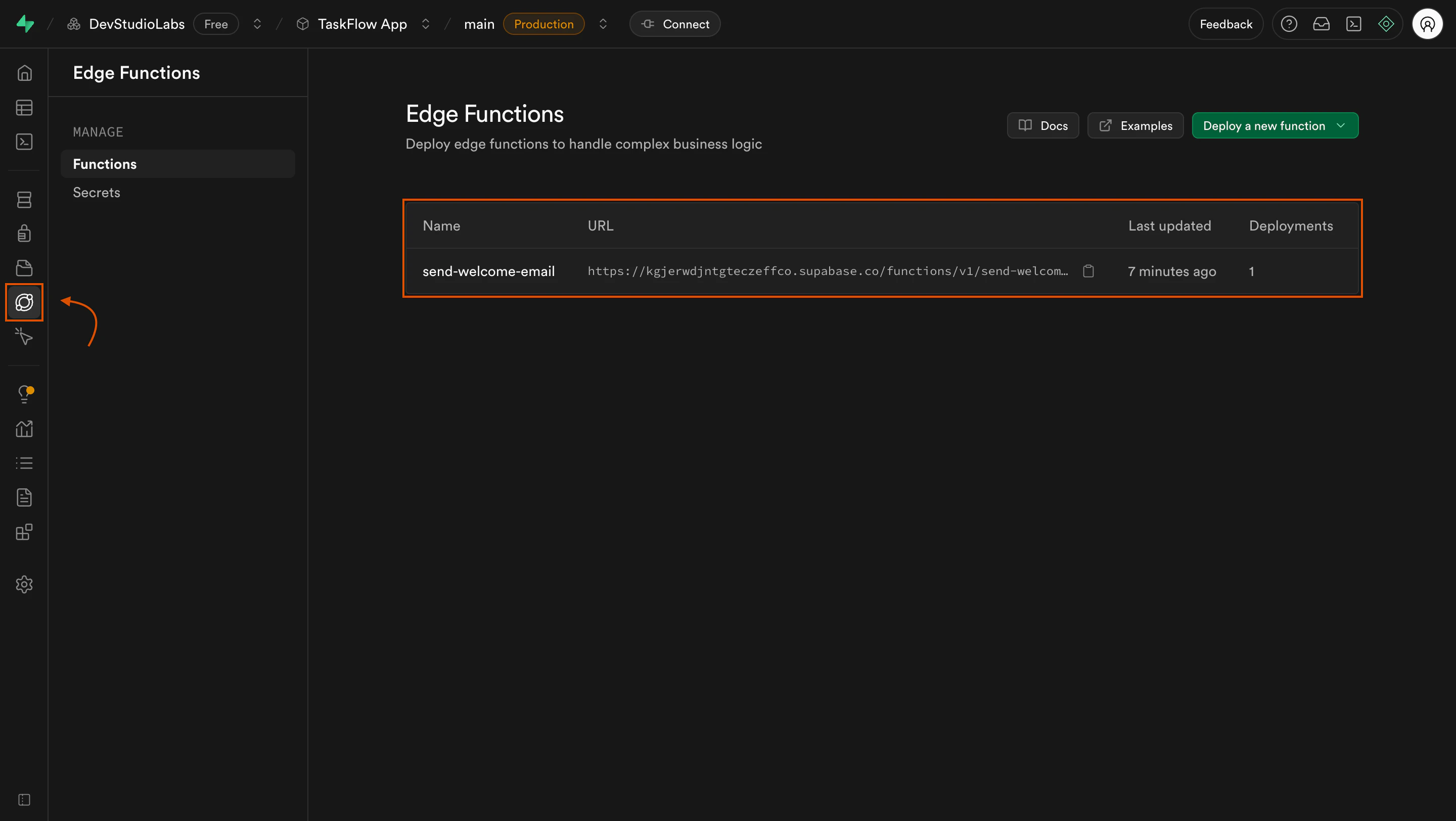Screen dimensions: 1456x821
Task: Copy the send-welcome-email function URL
Action: pyautogui.click(x=1089, y=271)
